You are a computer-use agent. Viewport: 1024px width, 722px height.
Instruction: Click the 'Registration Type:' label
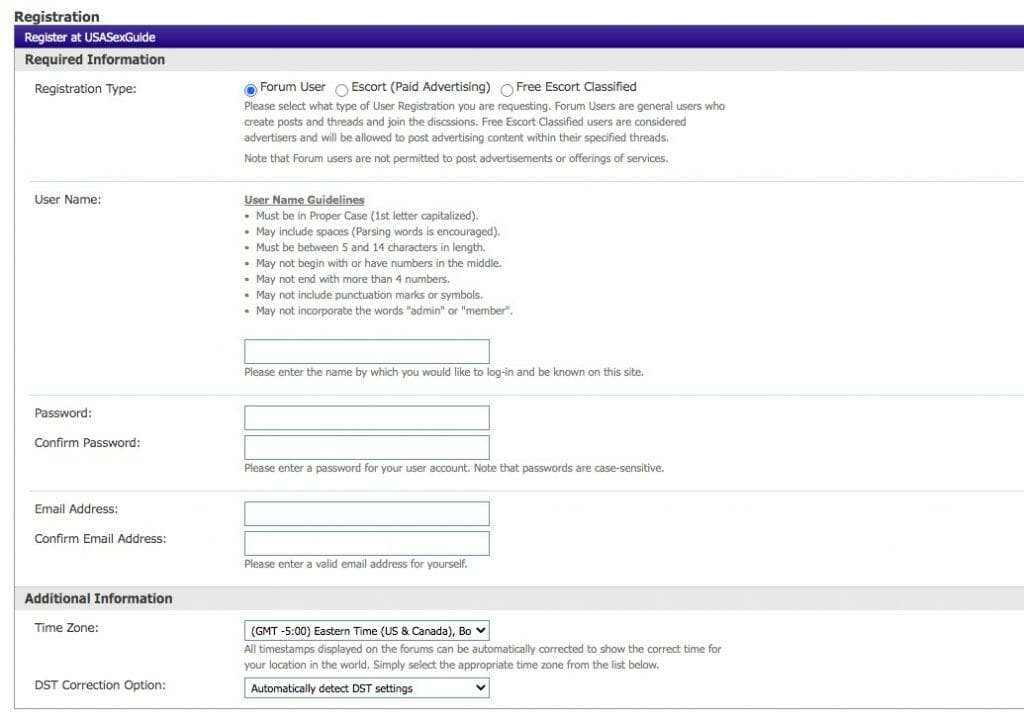coord(86,89)
